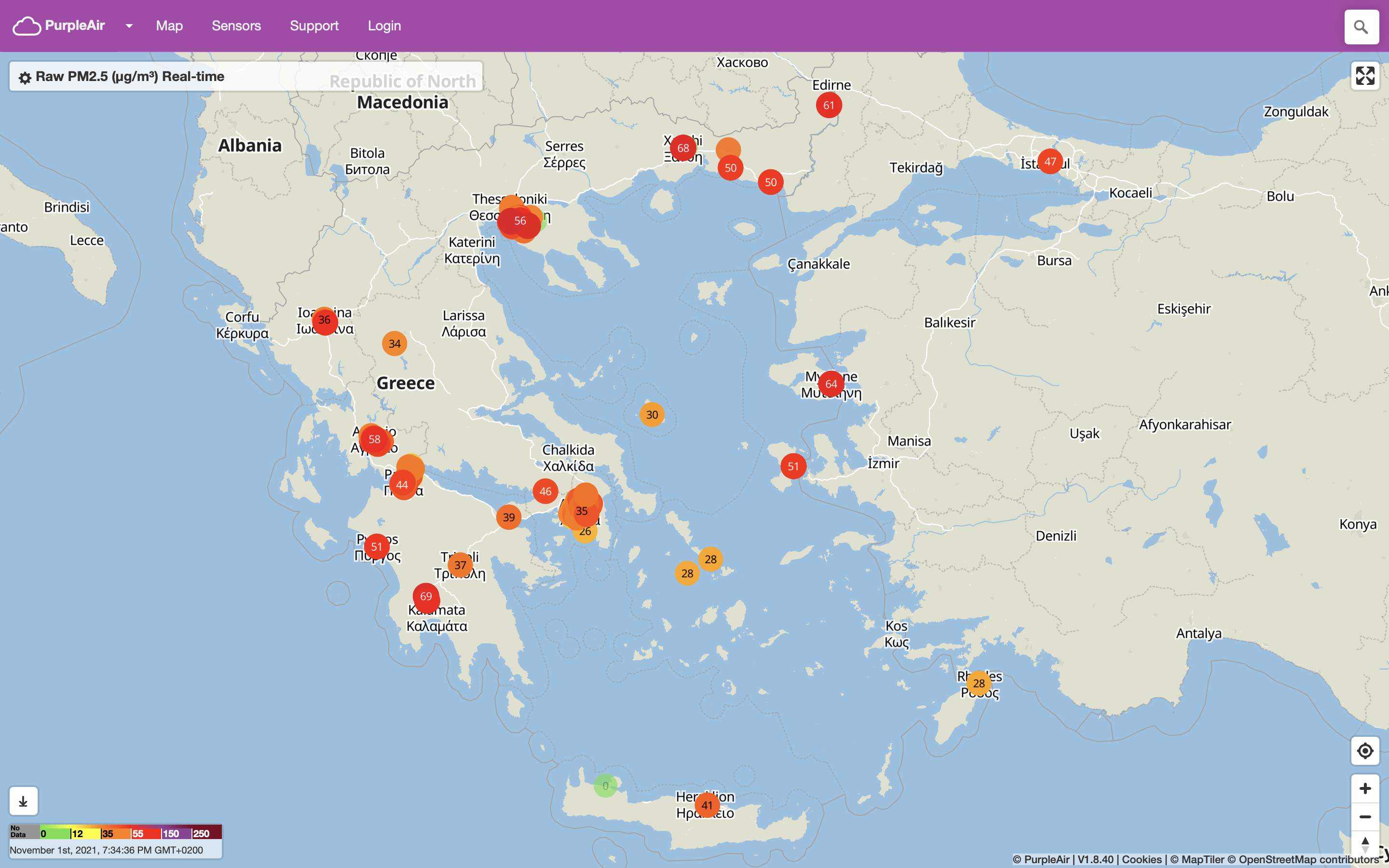
Task: Click the locate me crosshair icon
Action: [x=1365, y=751]
